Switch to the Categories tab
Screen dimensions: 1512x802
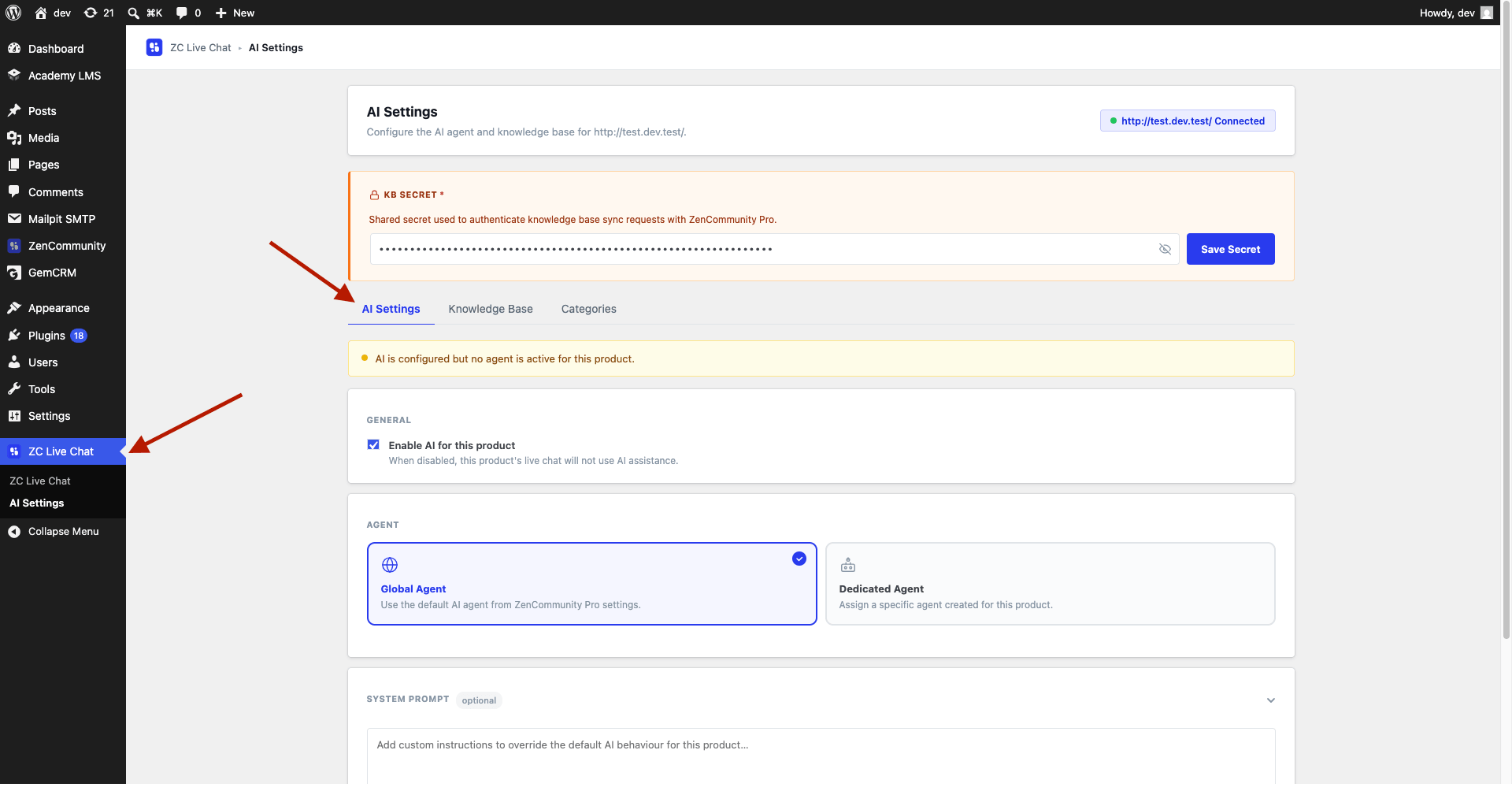(x=588, y=309)
